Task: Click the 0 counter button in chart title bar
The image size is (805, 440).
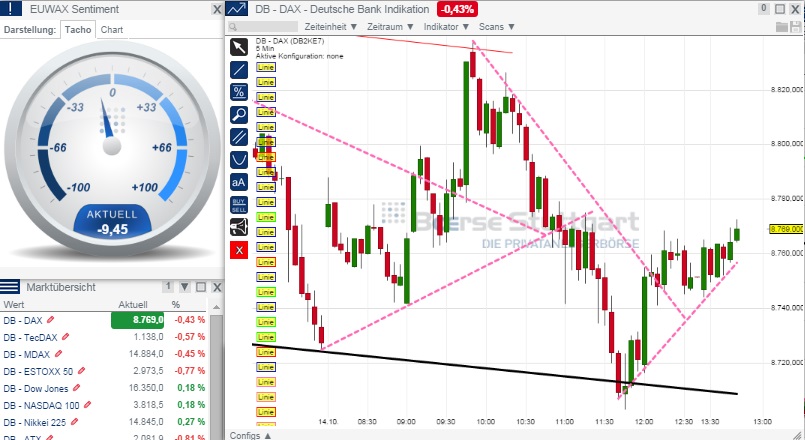Action: 764,9
